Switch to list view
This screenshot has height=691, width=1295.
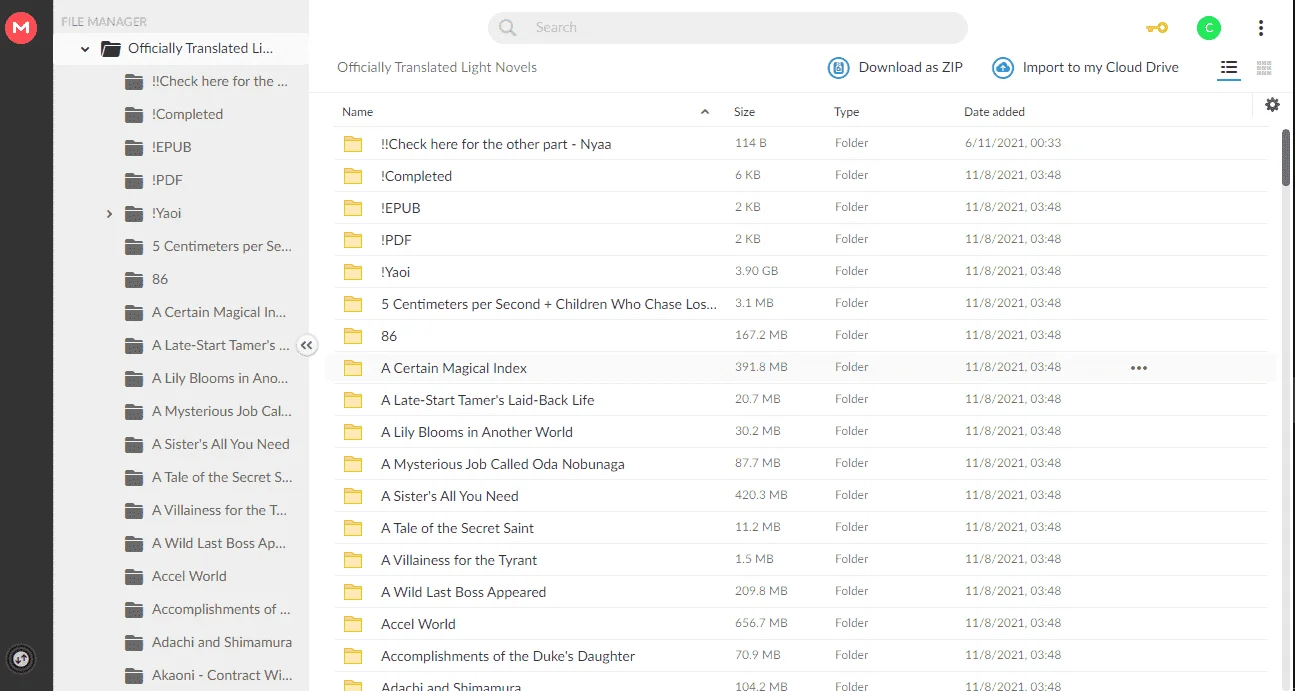point(1229,68)
